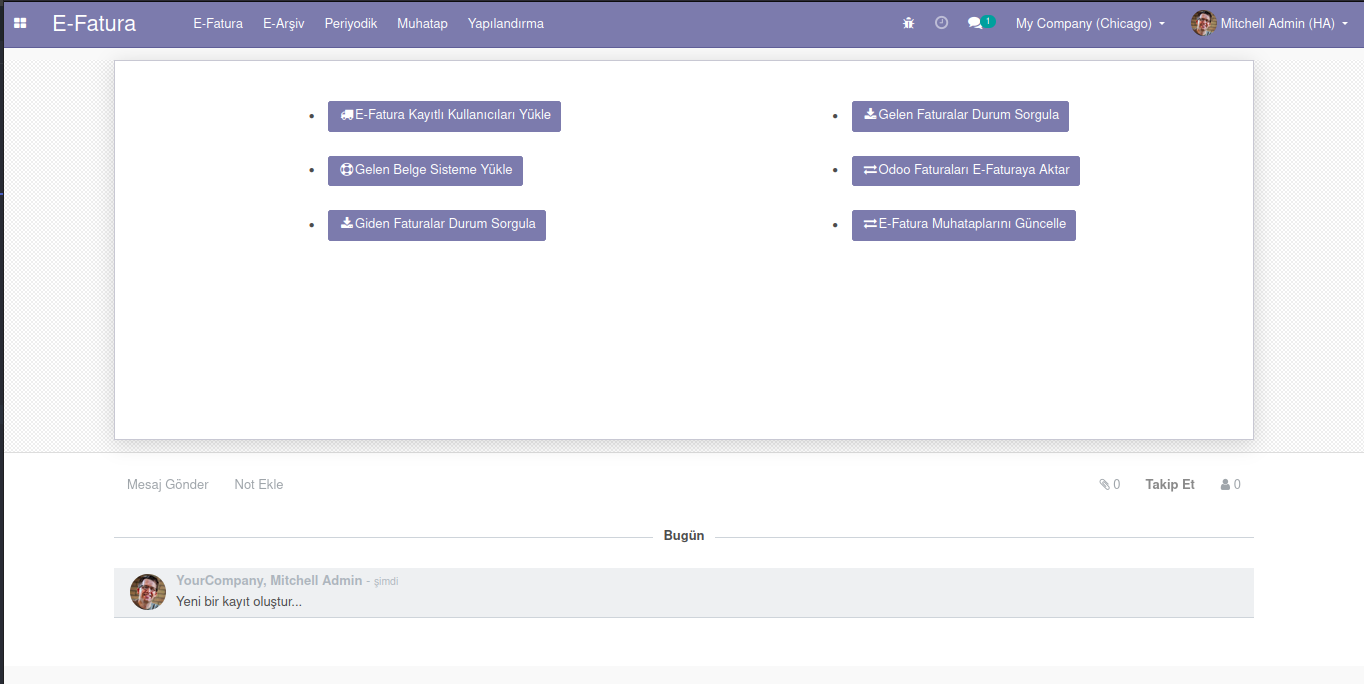Open the activities clock icon
Viewport: 1364px width, 684px height.
pyautogui.click(x=941, y=23)
